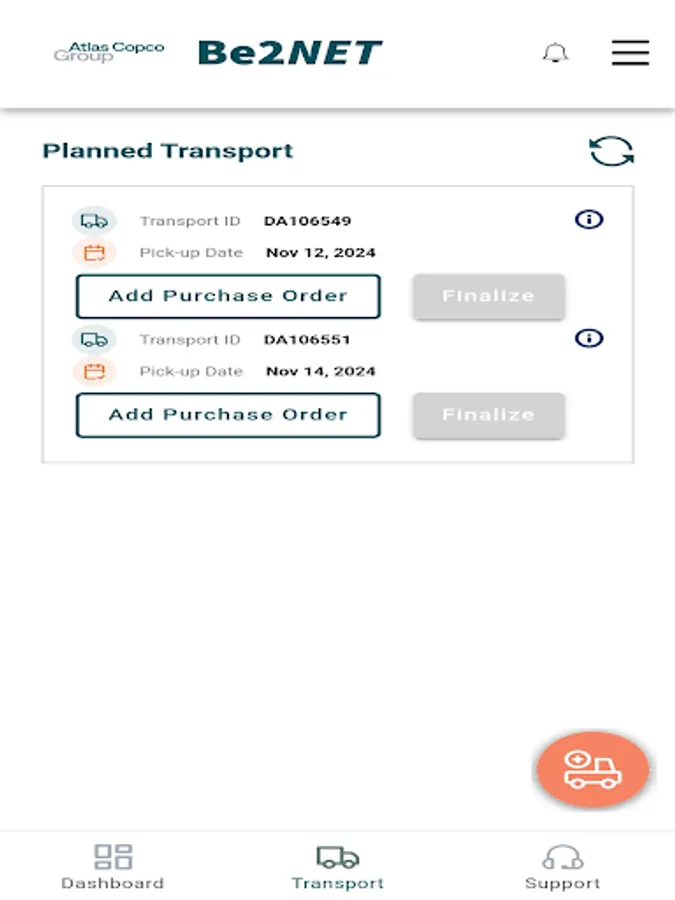Select the Planned Transport heading
The image size is (675, 900).
click(x=168, y=151)
